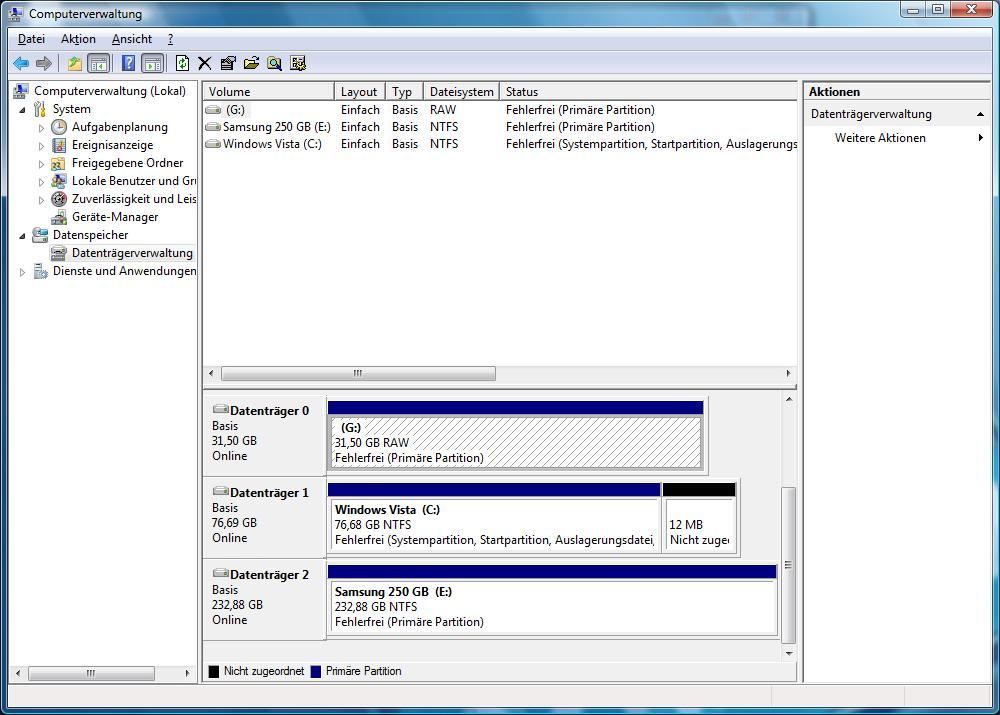
Task: Toggle the show/hide action pane icon
Action: click(x=152, y=63)
